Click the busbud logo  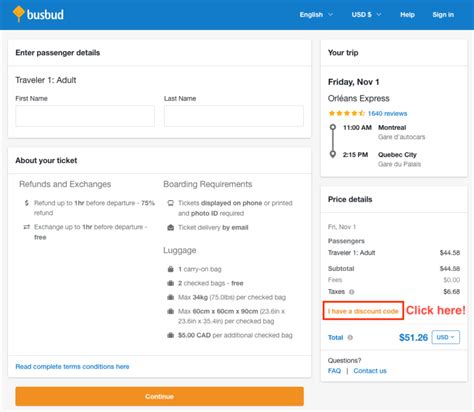38,14
